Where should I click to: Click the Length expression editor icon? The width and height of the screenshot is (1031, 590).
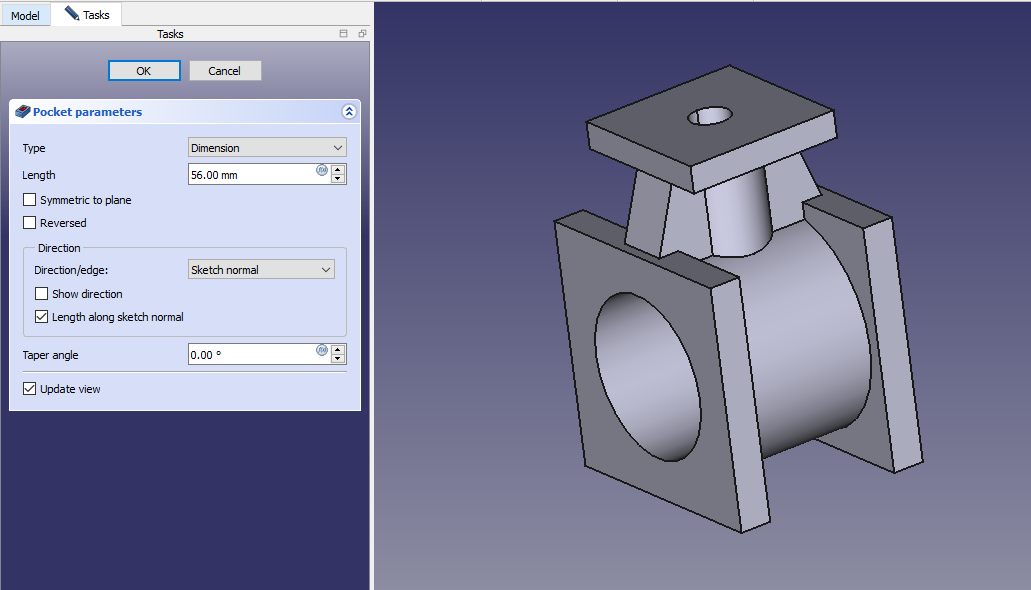[322, 170]
